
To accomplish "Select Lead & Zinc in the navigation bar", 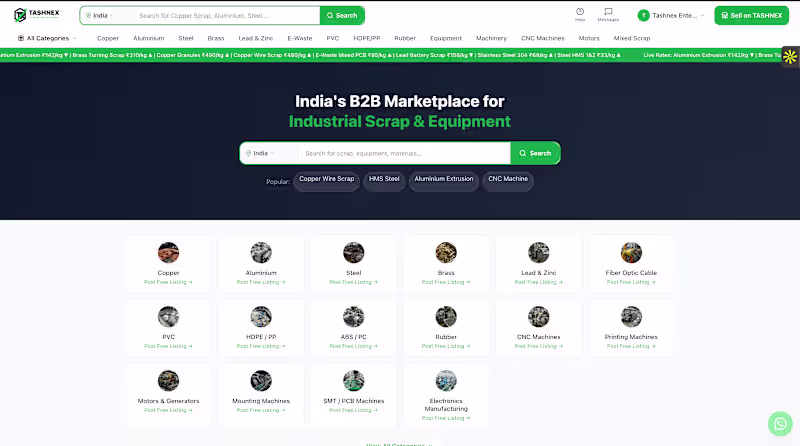I will pyautogui.click(x=256, y=38).
